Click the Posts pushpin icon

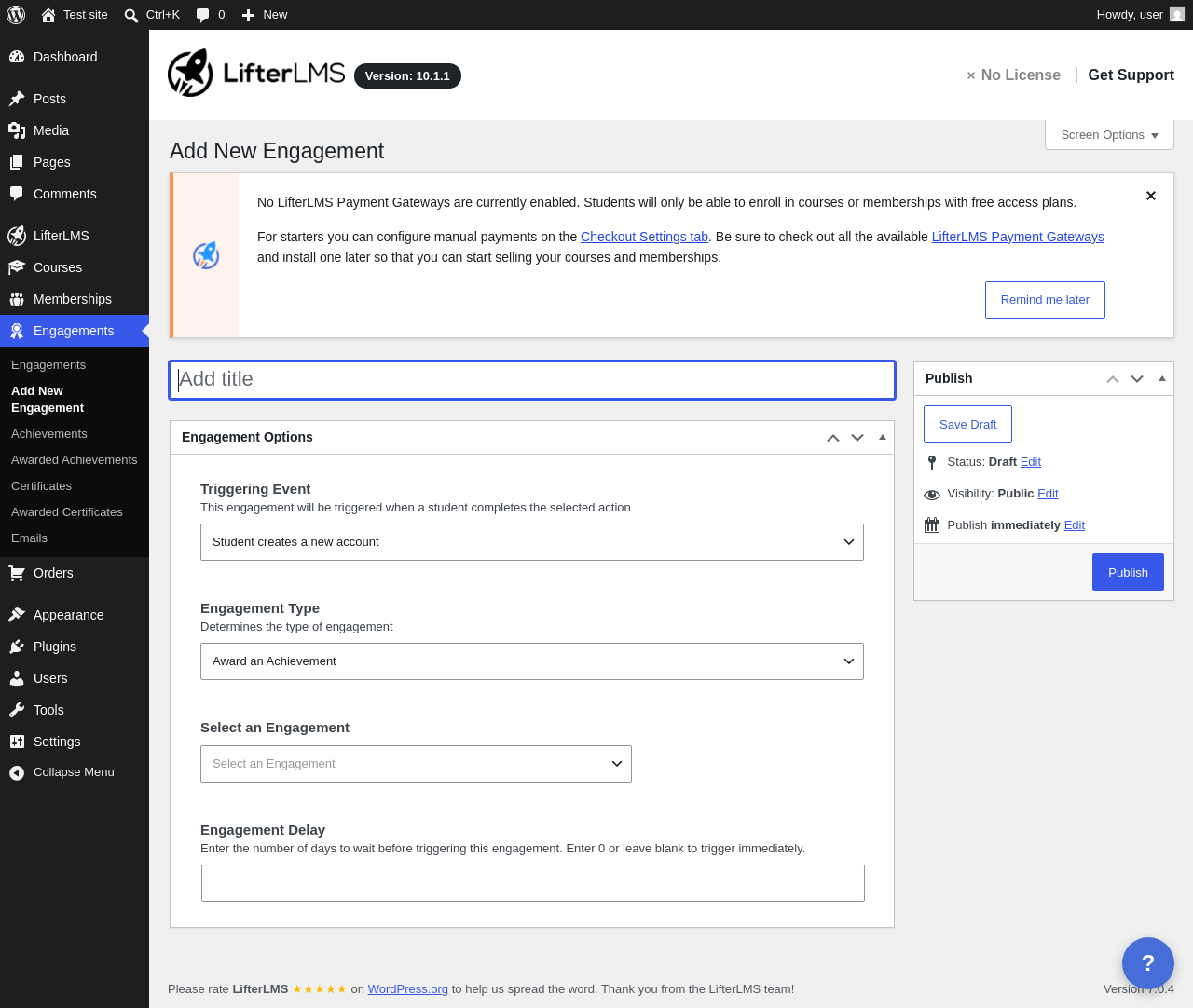pos(17,99)
